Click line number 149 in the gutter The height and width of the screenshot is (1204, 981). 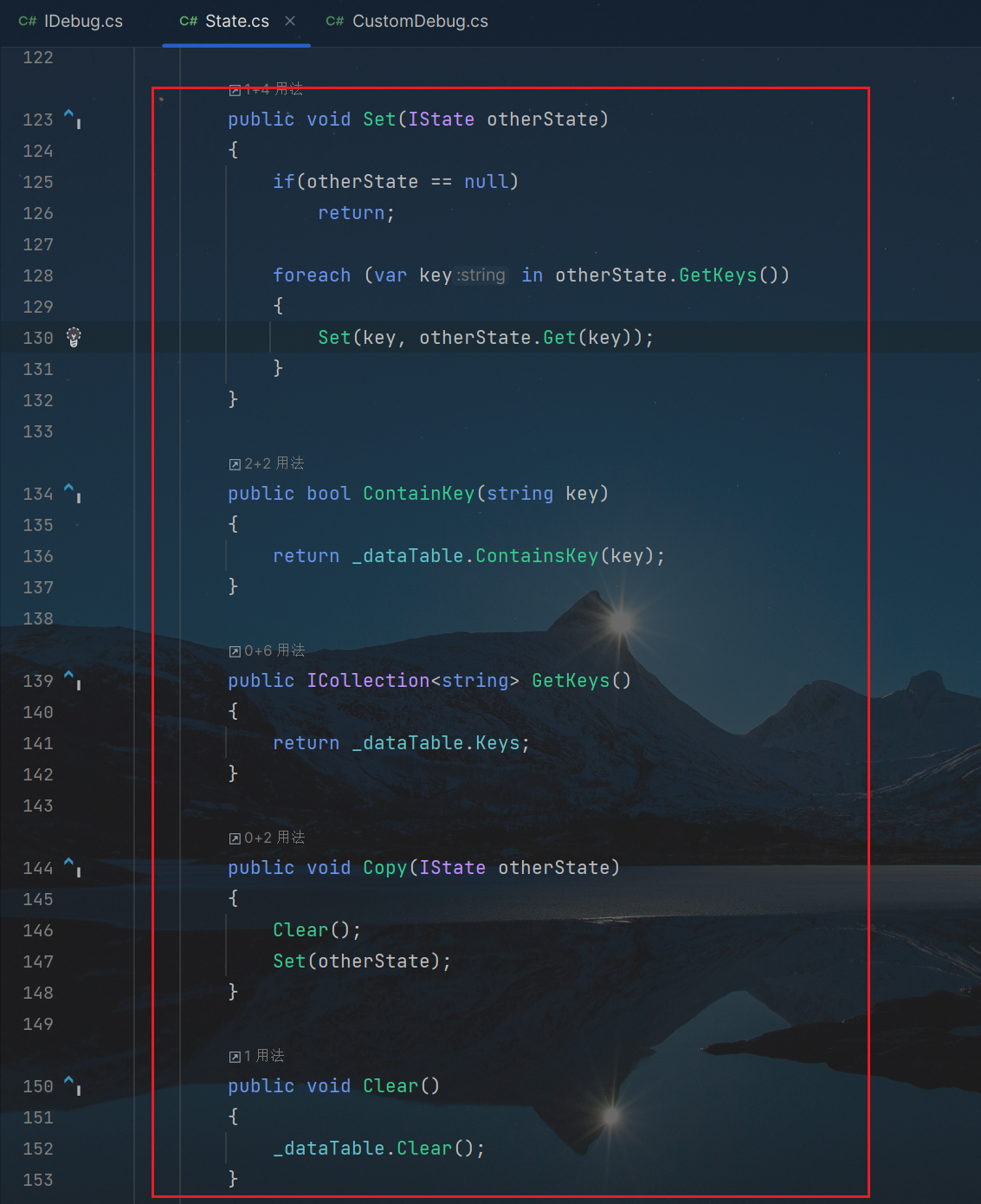(38, 1024)
